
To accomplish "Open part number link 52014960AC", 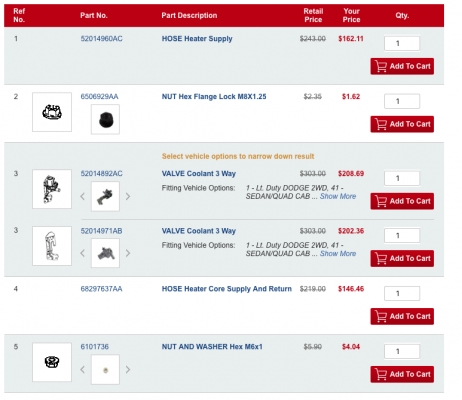I will pos(101,39).
